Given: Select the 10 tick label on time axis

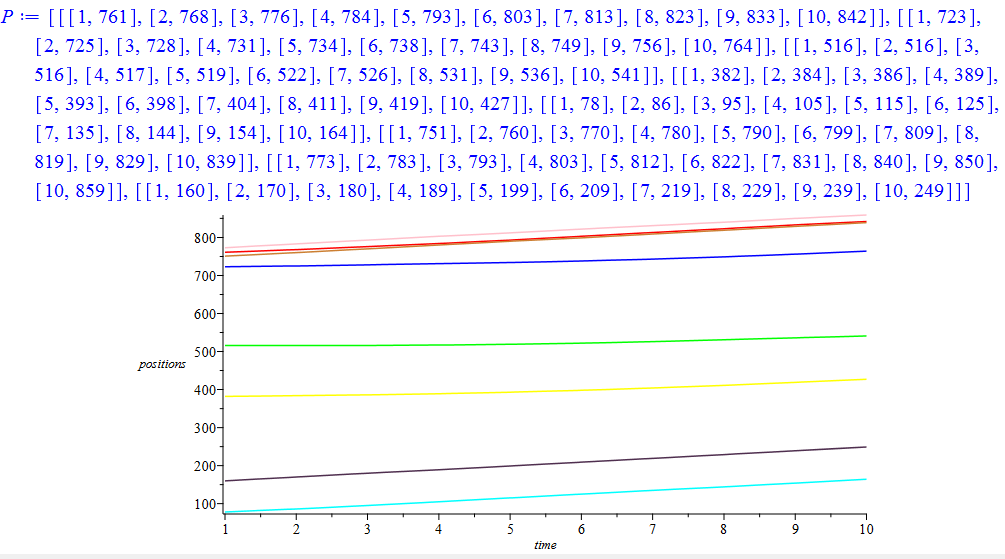Looking at the screenshot, I should [865, 527].
